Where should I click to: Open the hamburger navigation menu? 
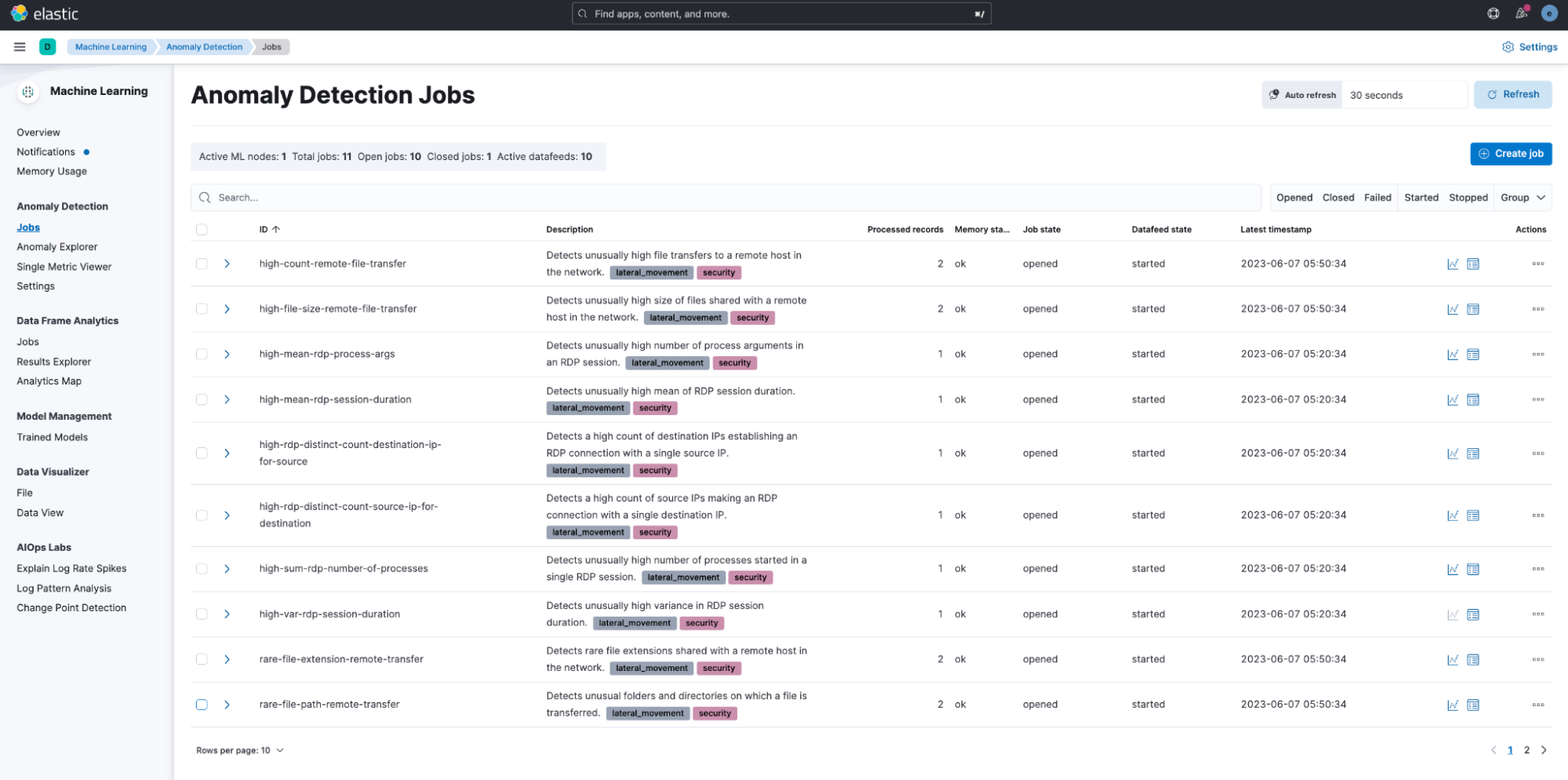point(20,47)
